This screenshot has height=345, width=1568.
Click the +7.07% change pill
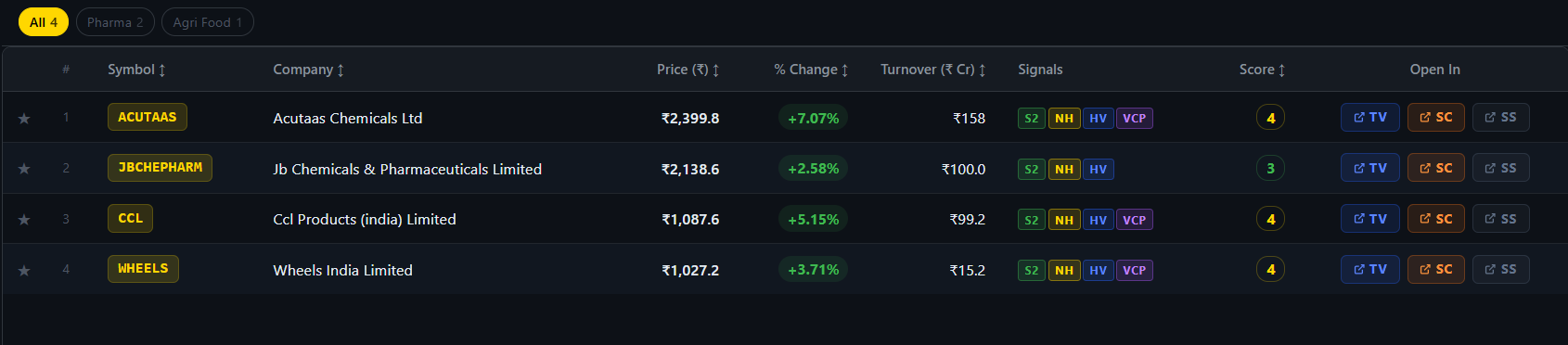[x=813, y=119]
